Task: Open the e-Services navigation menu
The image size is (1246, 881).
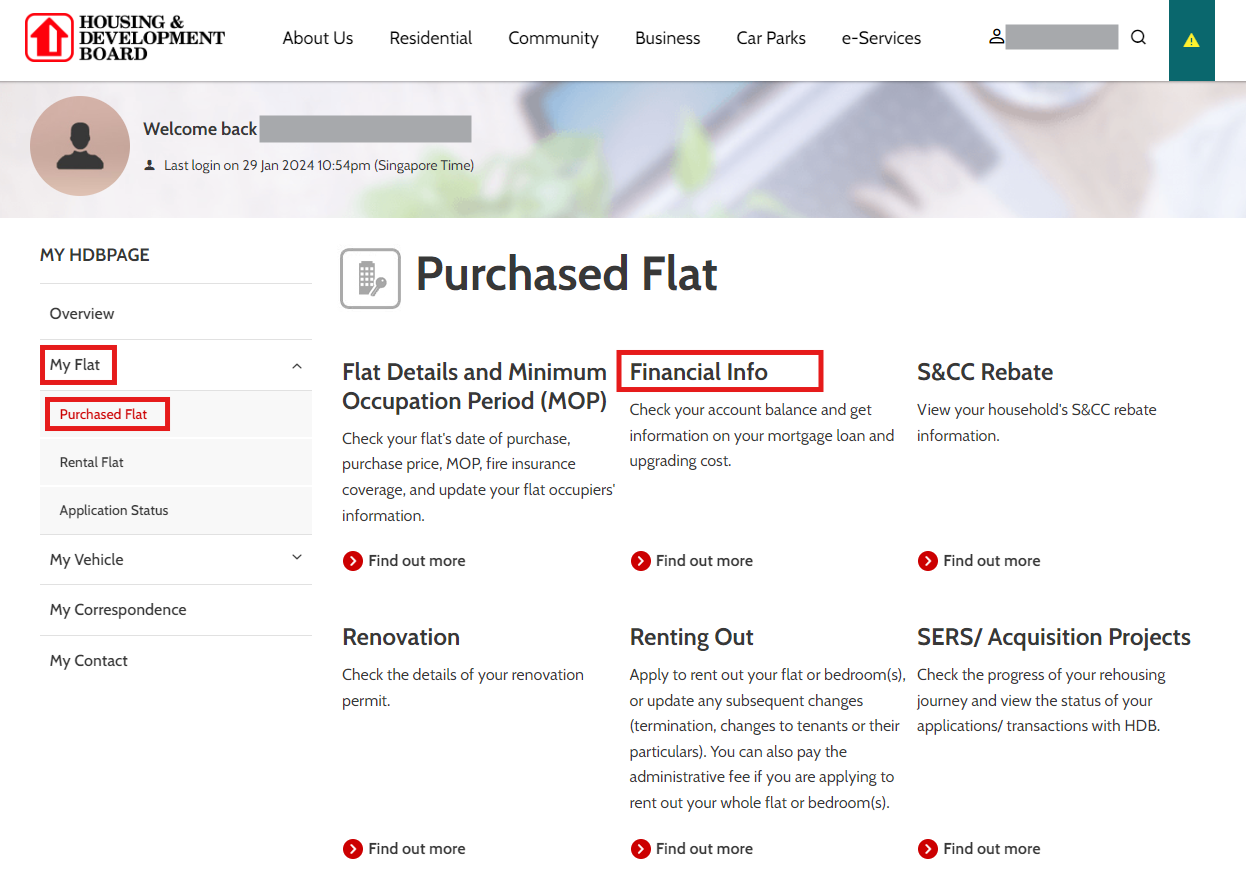Action: tap(881, 38)
